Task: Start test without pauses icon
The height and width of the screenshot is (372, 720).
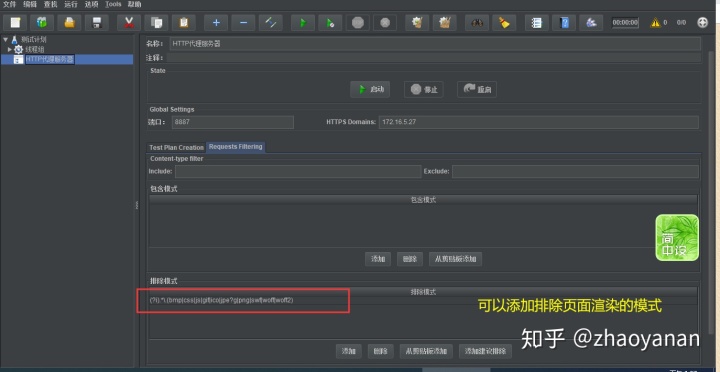Action: pyautogui.click(x=330, y=22)
